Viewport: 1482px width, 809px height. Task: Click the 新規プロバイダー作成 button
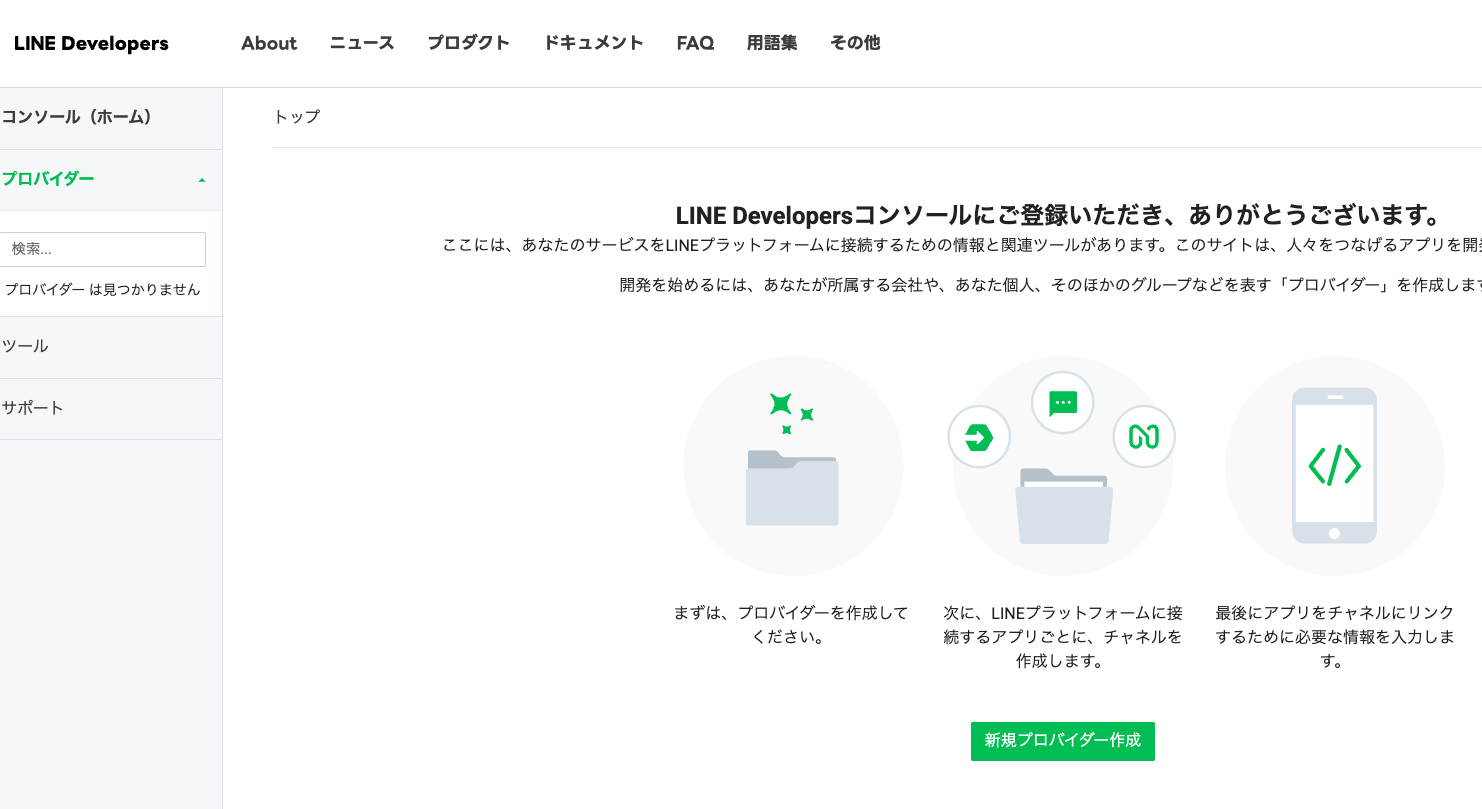click(x=1063, y=741)
